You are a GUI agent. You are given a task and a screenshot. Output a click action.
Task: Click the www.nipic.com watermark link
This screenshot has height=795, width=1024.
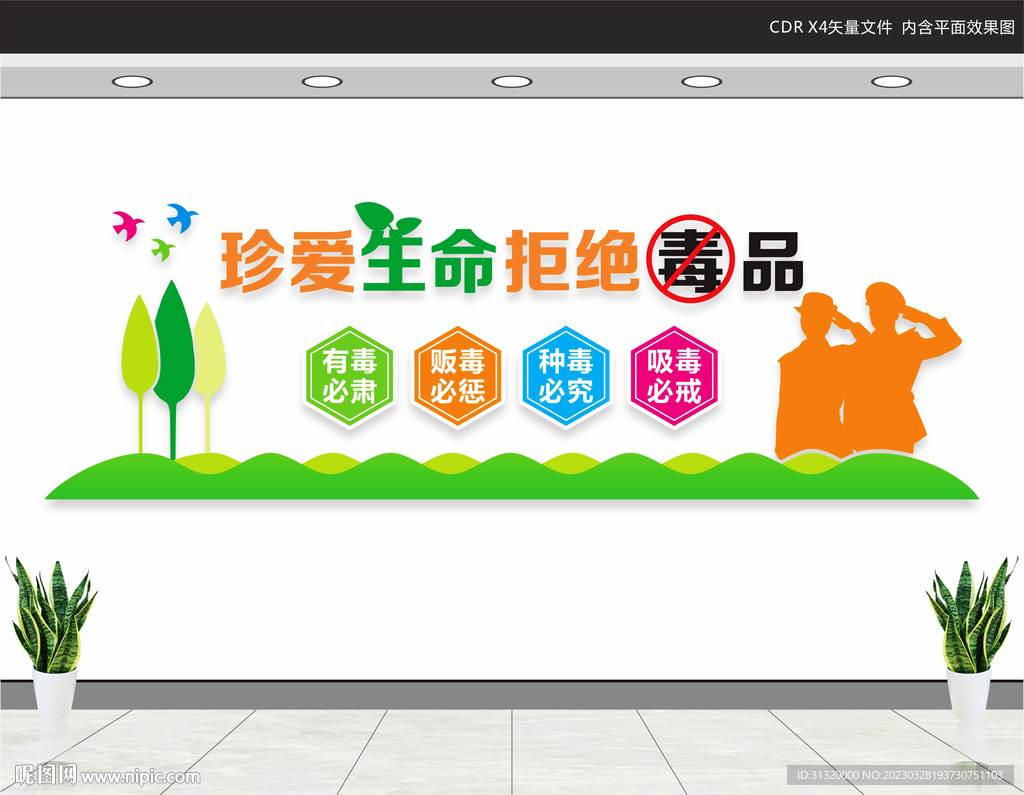(x=140, y=777)
